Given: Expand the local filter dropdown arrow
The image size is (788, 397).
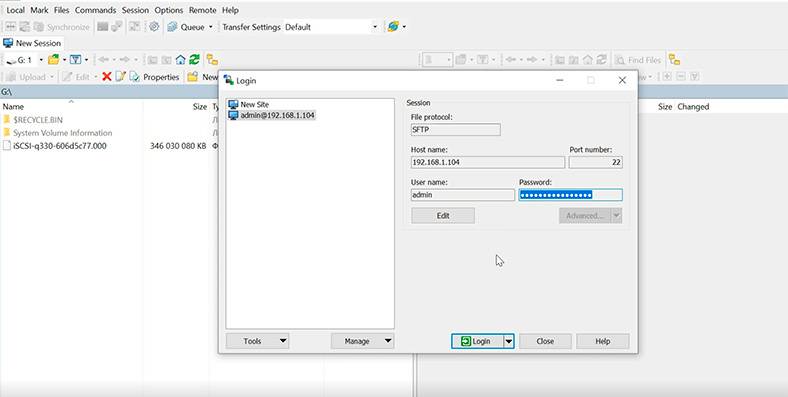Looking at the screenshot, I should (86, 60).
